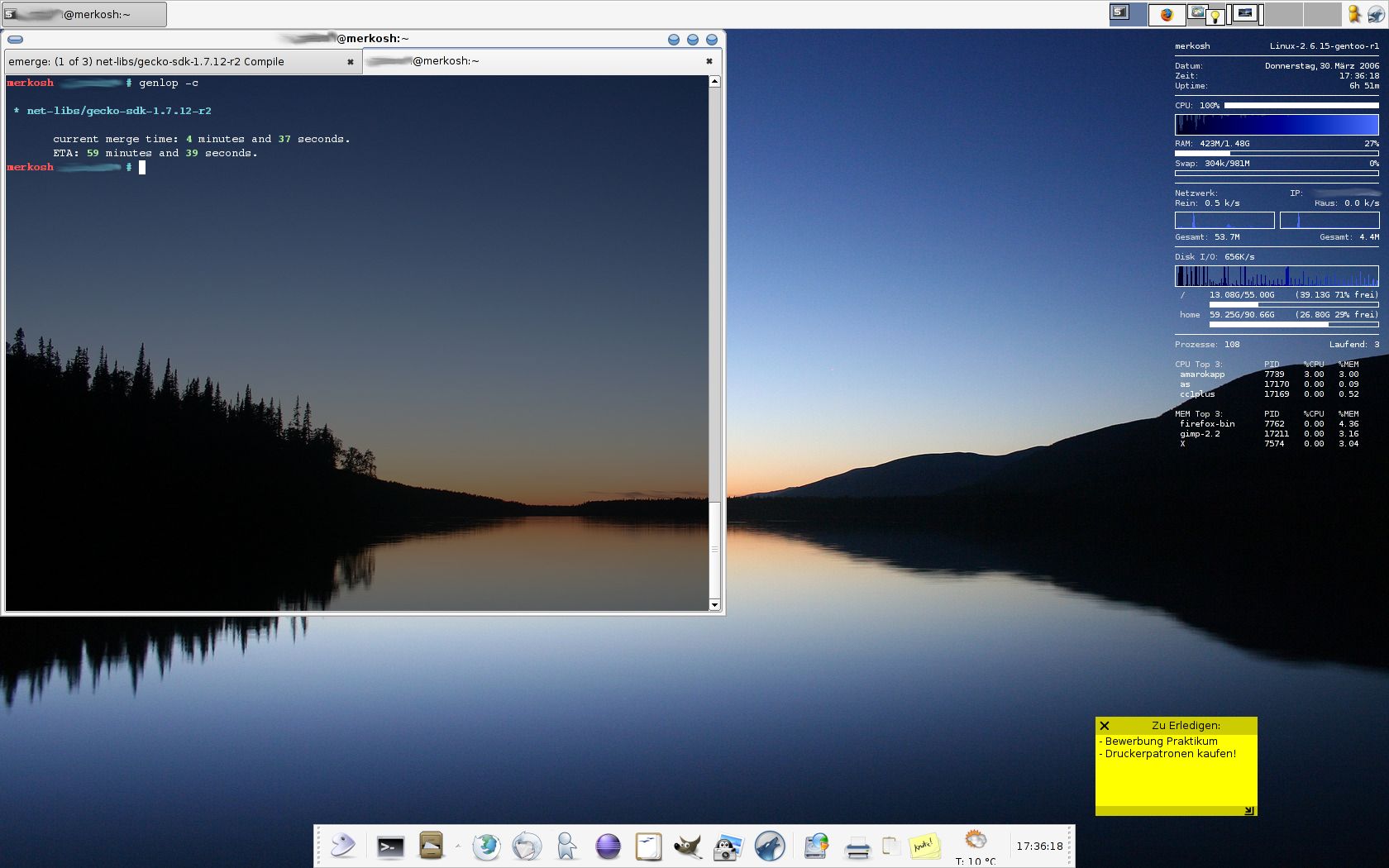The height and width of the screenshot is (868, 1389).
Task: Select the second @merkosh:~ terminal tab
Action: pos(529,61)
